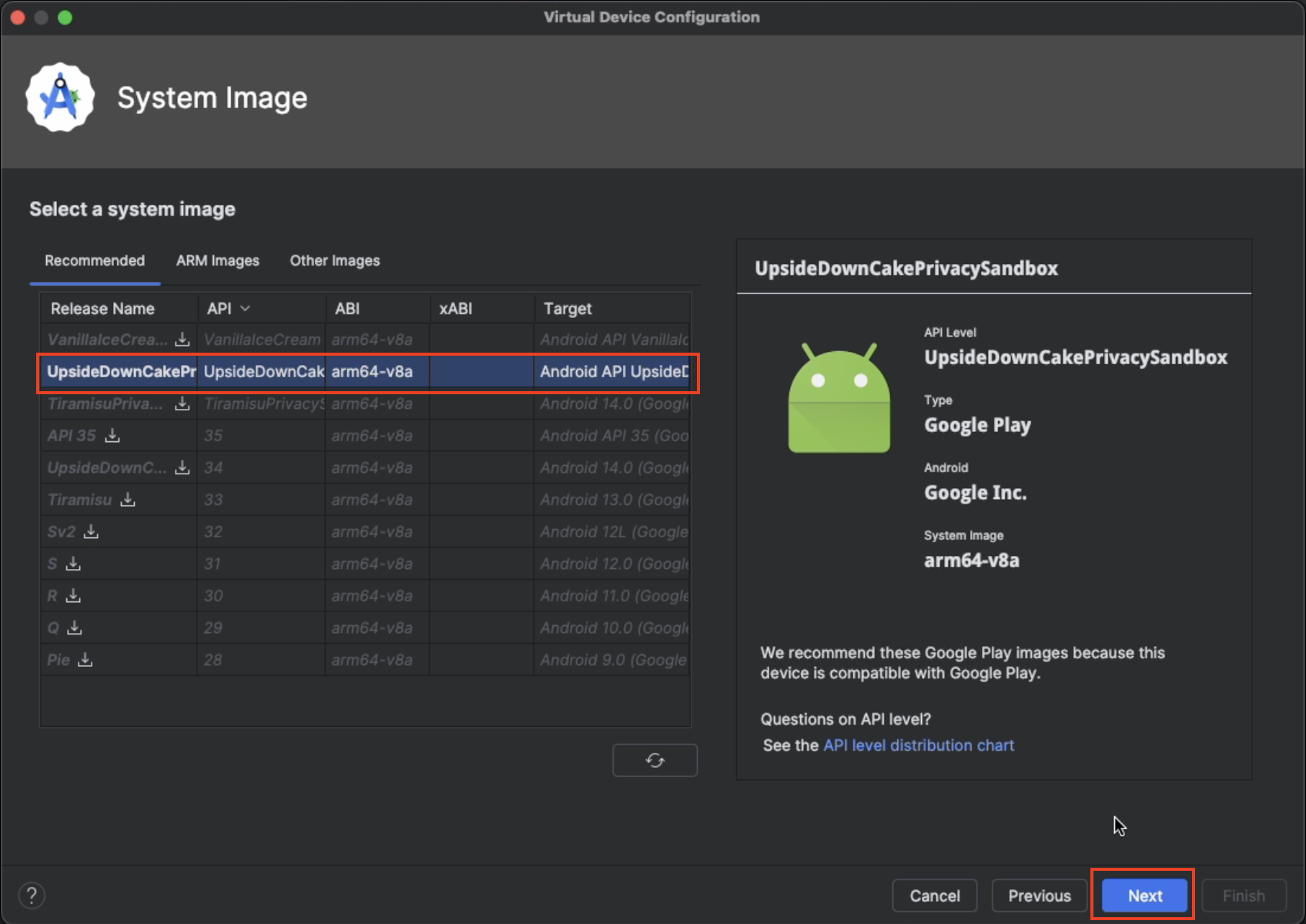Click the Android Studio logo icon
The height and width of the screenshot is (924, 1306).
(60, 98)
